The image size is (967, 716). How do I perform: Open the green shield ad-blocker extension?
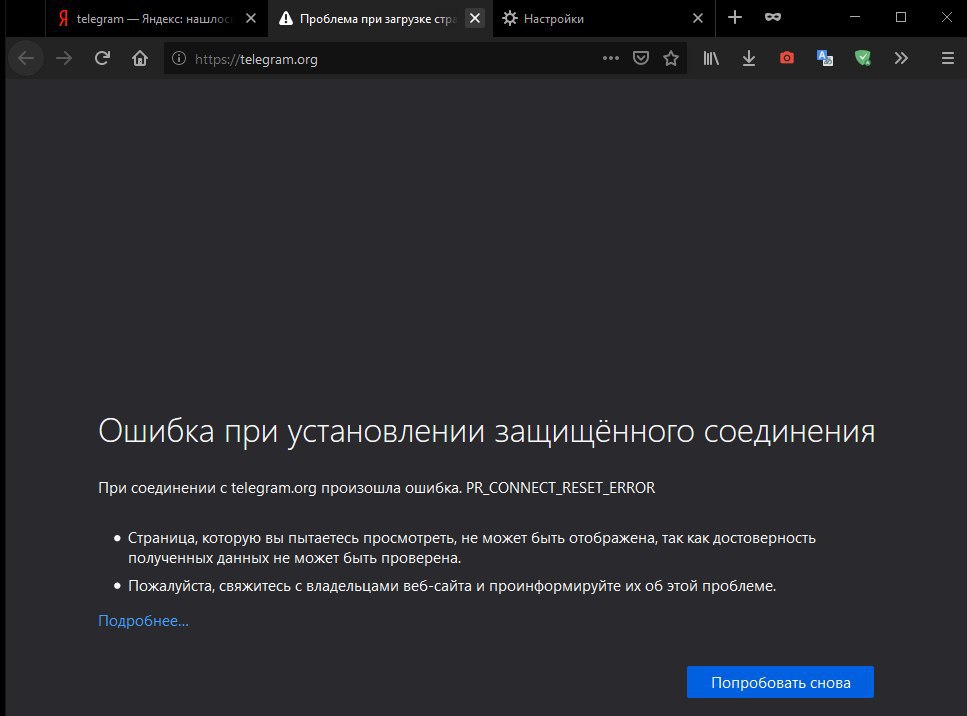click(863, 58)
